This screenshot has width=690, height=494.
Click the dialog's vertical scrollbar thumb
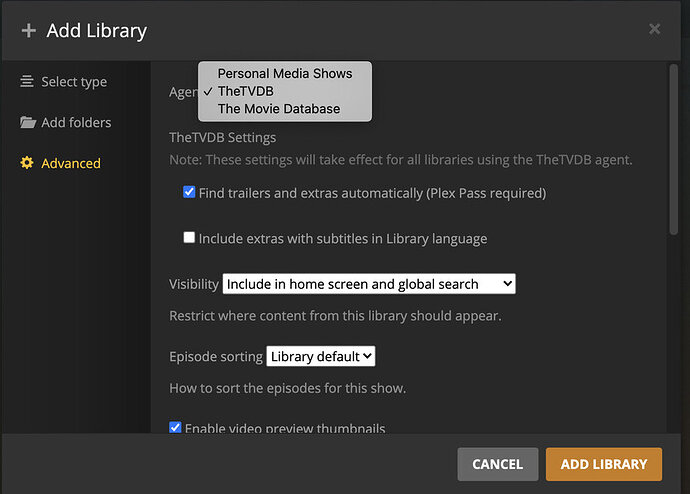(674, 150)
